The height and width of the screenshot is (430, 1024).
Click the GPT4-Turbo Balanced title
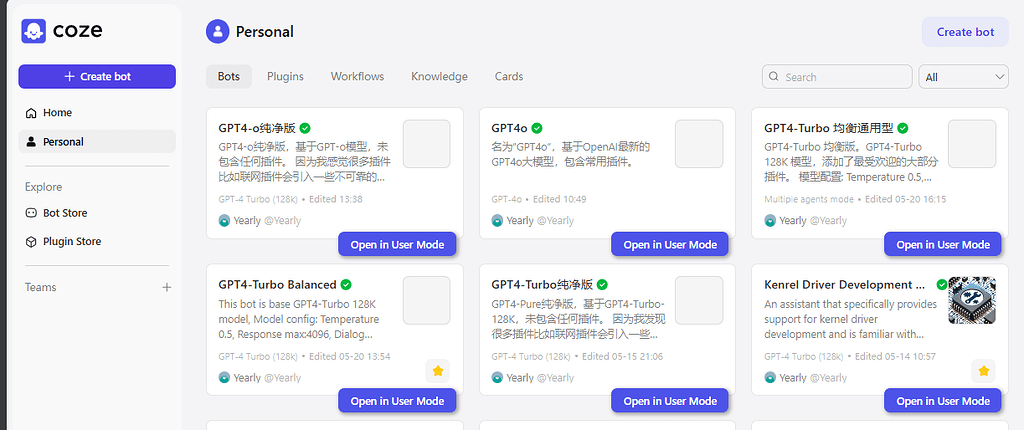[278, 285]
